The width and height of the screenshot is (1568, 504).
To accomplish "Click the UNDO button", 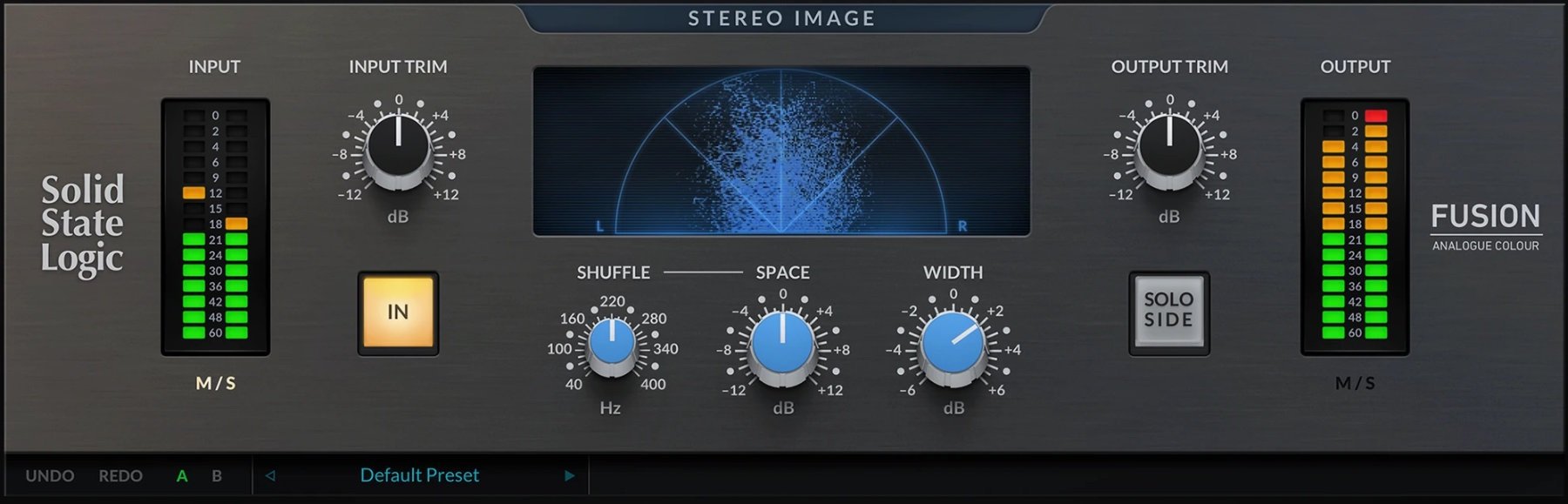I will (50, 476).
